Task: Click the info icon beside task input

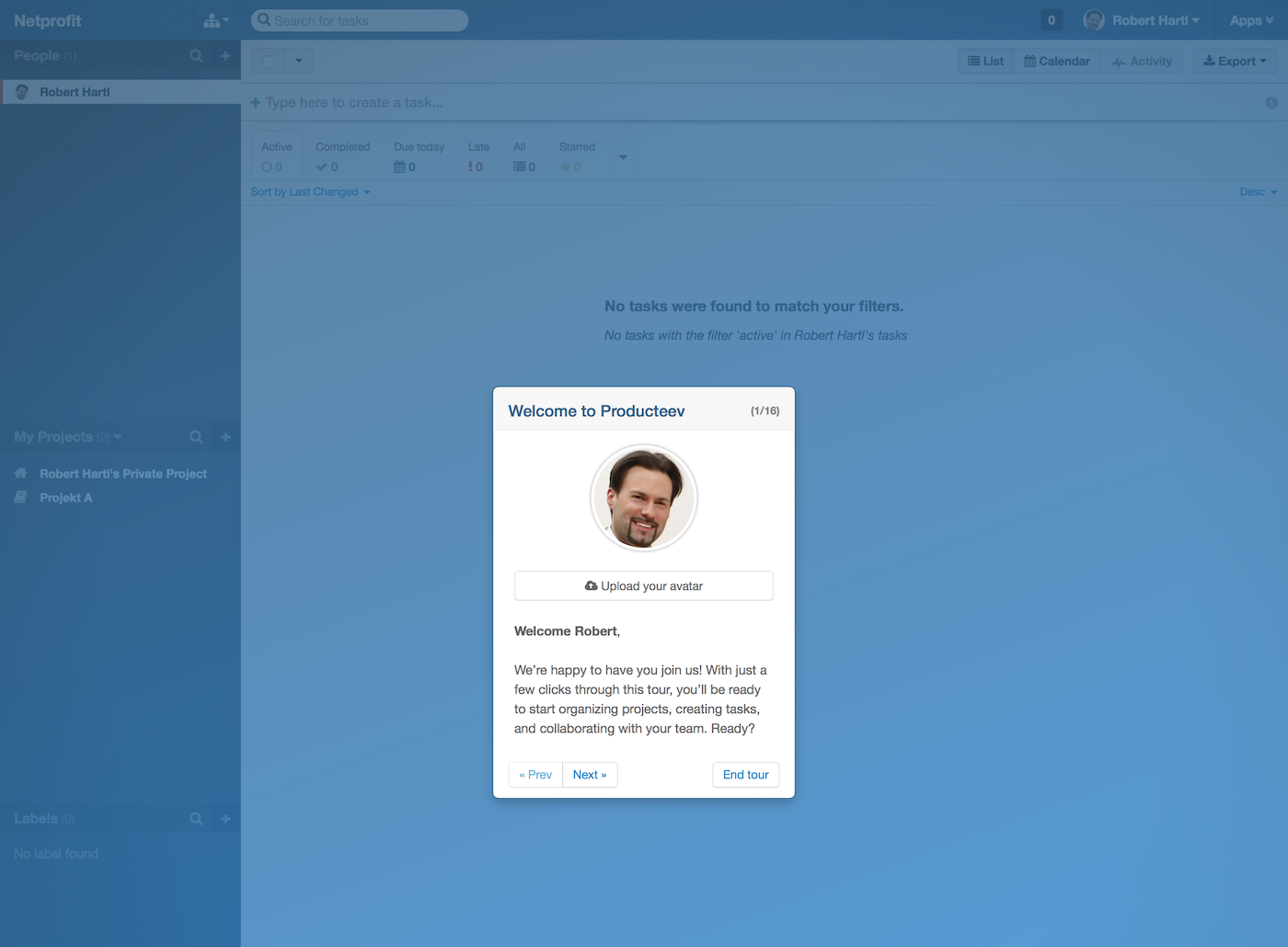Action: point(1271,103)
